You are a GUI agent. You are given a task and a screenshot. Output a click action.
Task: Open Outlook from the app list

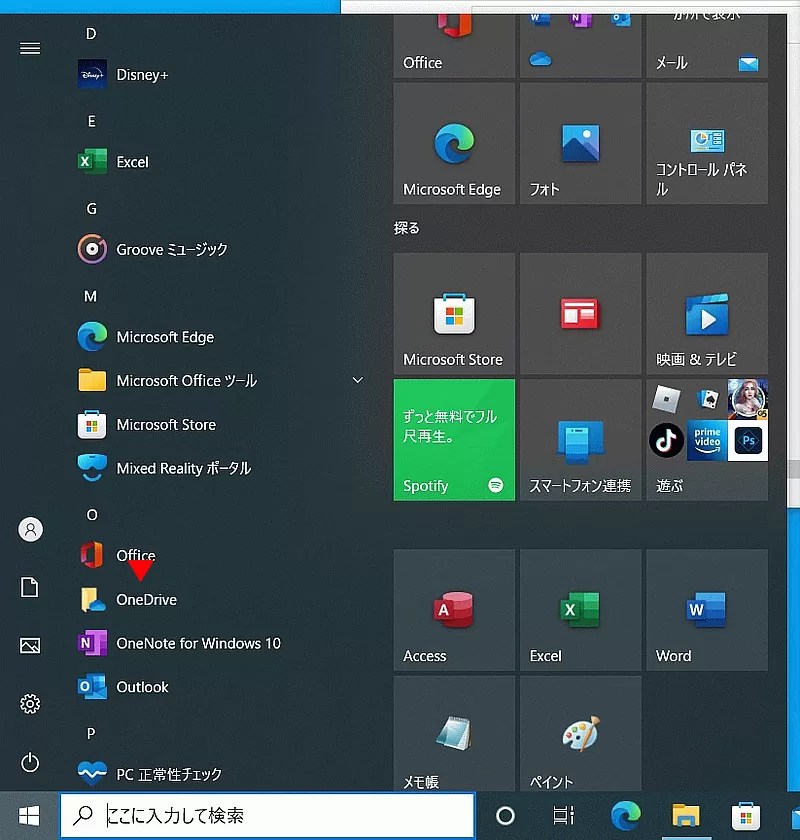140,687
